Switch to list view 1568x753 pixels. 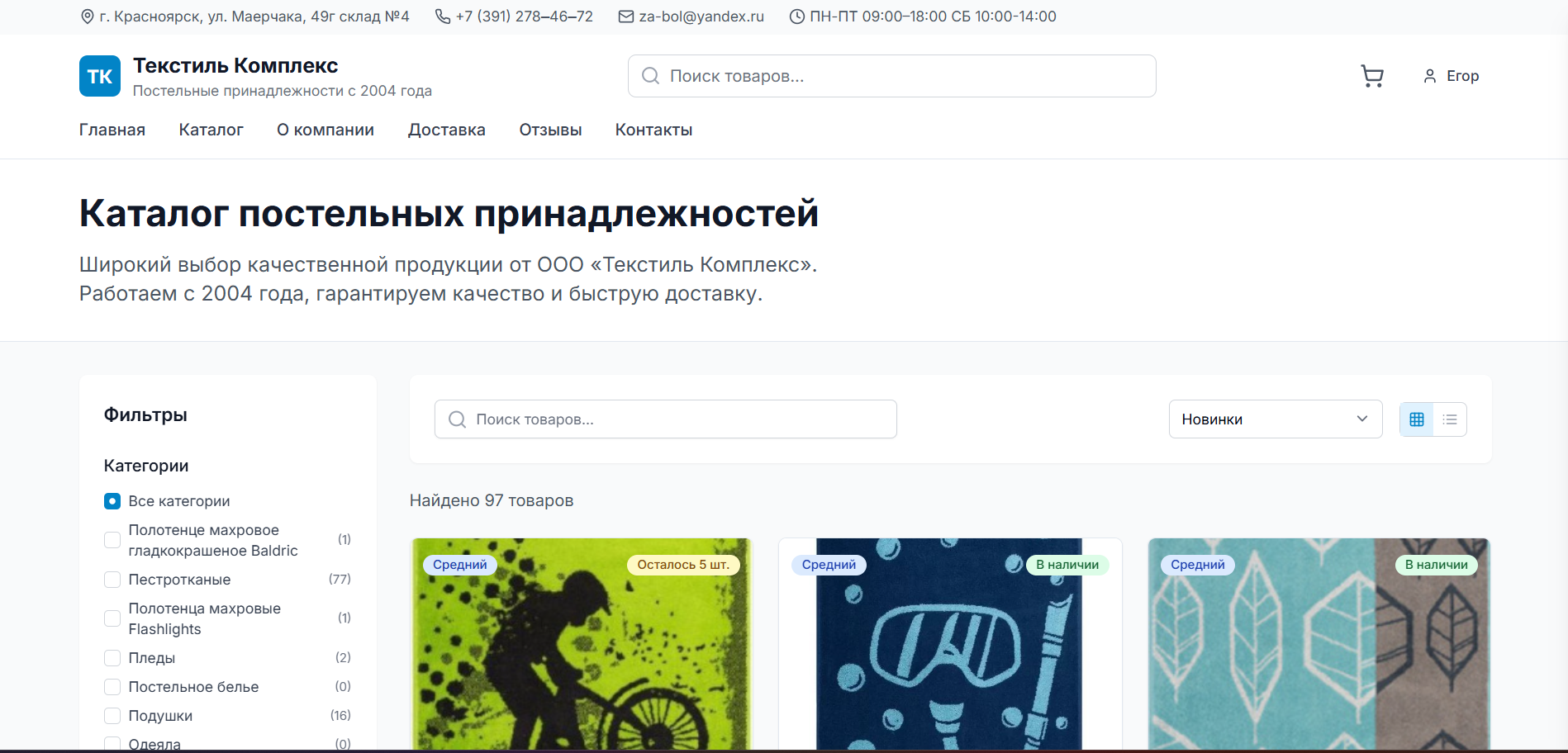(1450, 419)
